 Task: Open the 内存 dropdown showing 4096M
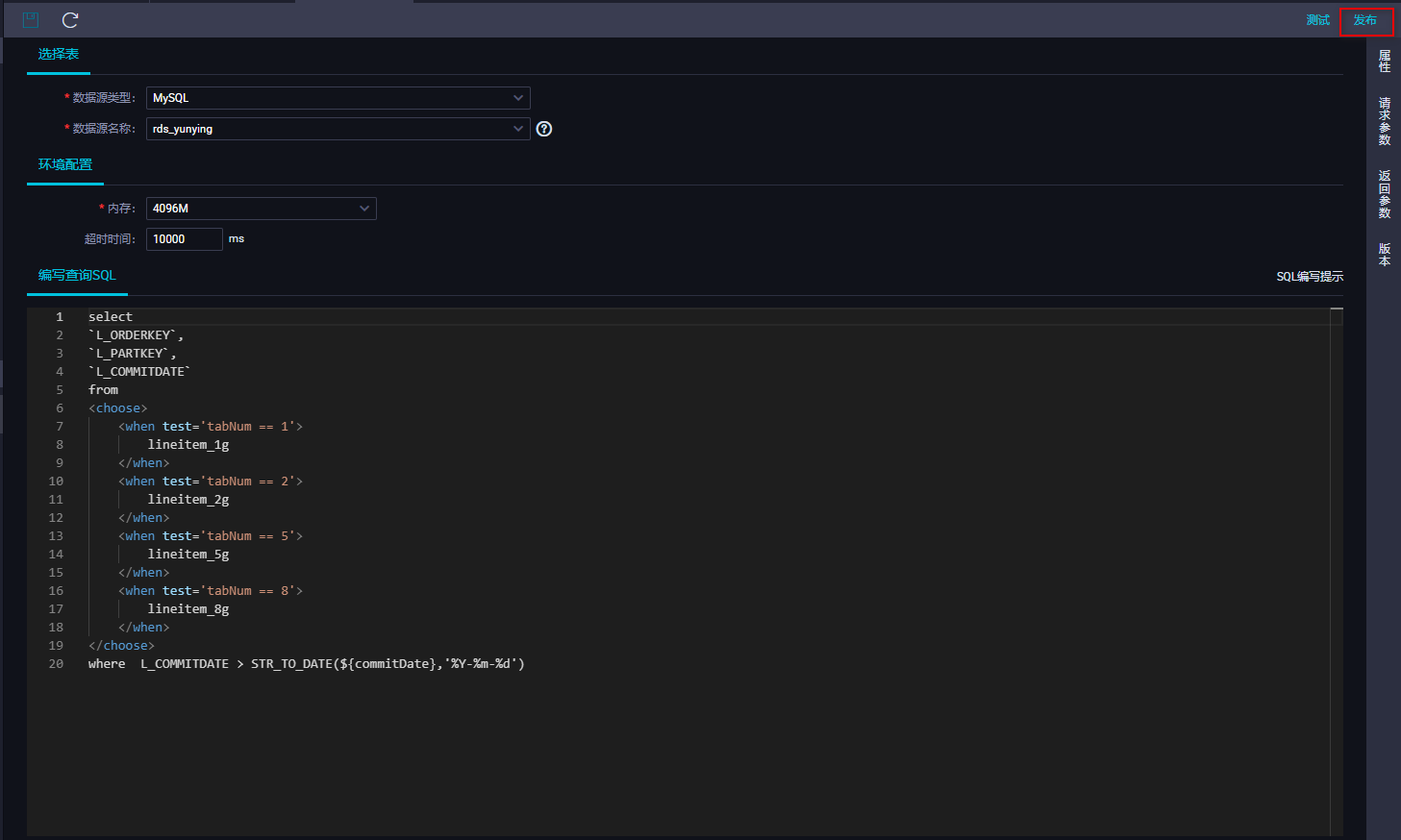(x=261, y=208)
